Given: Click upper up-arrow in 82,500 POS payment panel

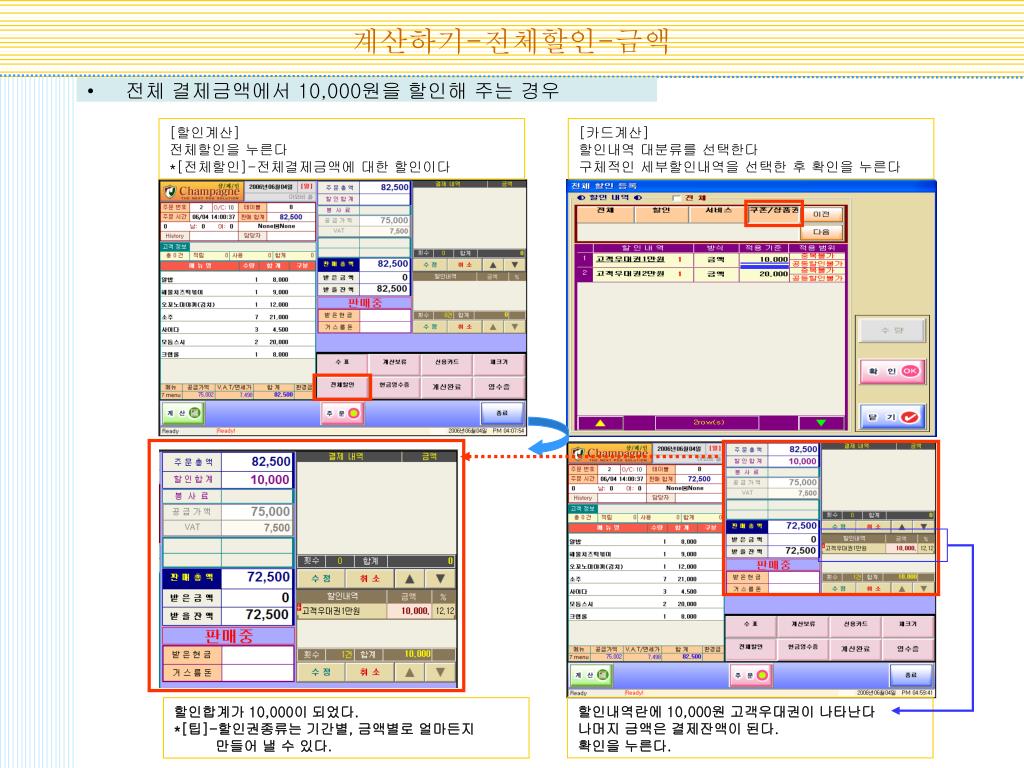Looking at the screenshot, I should [493, 265].
